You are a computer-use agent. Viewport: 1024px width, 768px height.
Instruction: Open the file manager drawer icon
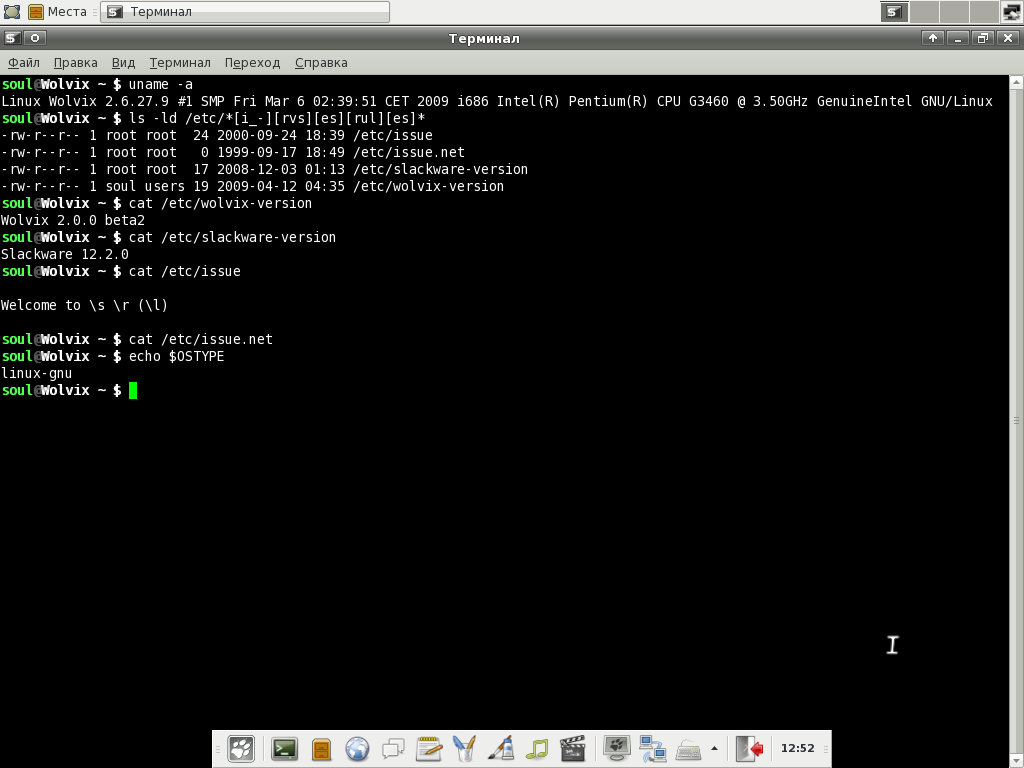pos(321,749)
